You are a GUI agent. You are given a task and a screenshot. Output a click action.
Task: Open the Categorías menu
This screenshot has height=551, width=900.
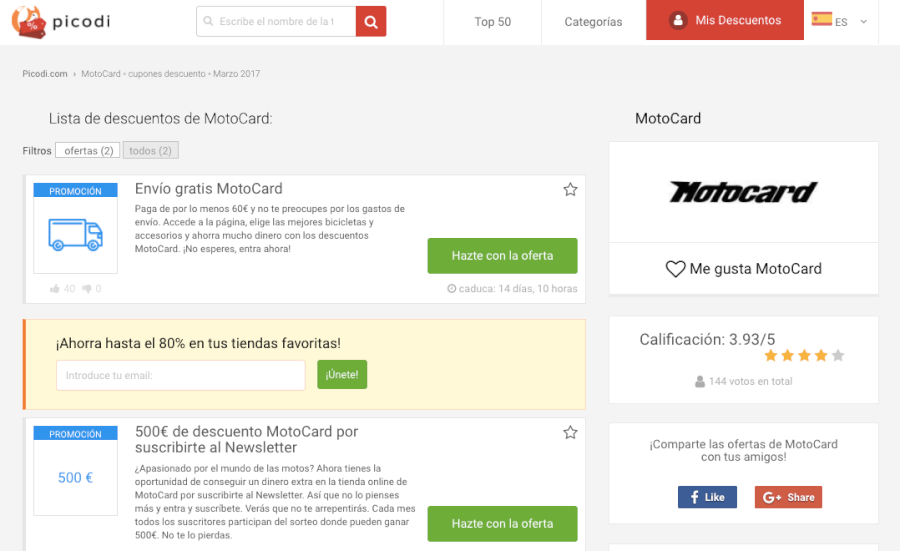click(593, 21)
